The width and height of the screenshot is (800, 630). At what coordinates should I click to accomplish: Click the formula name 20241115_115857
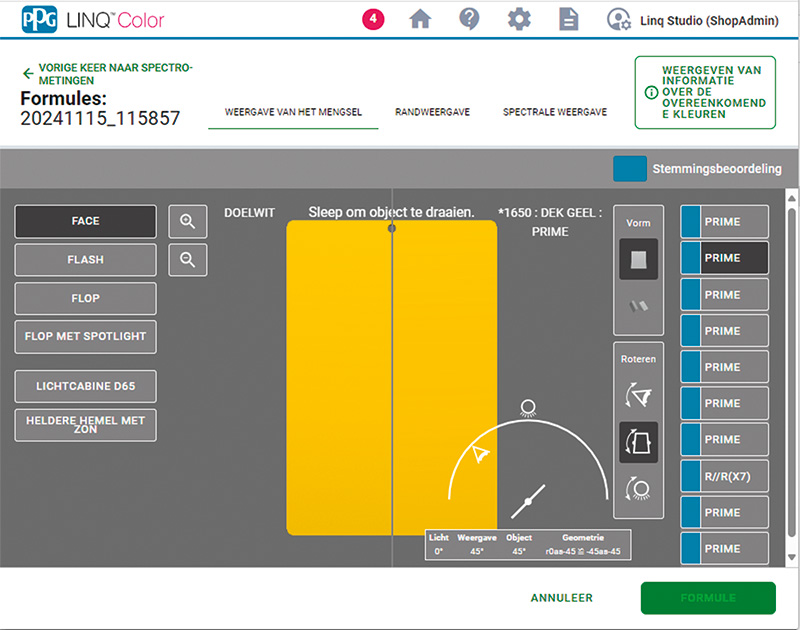[100, 118]
